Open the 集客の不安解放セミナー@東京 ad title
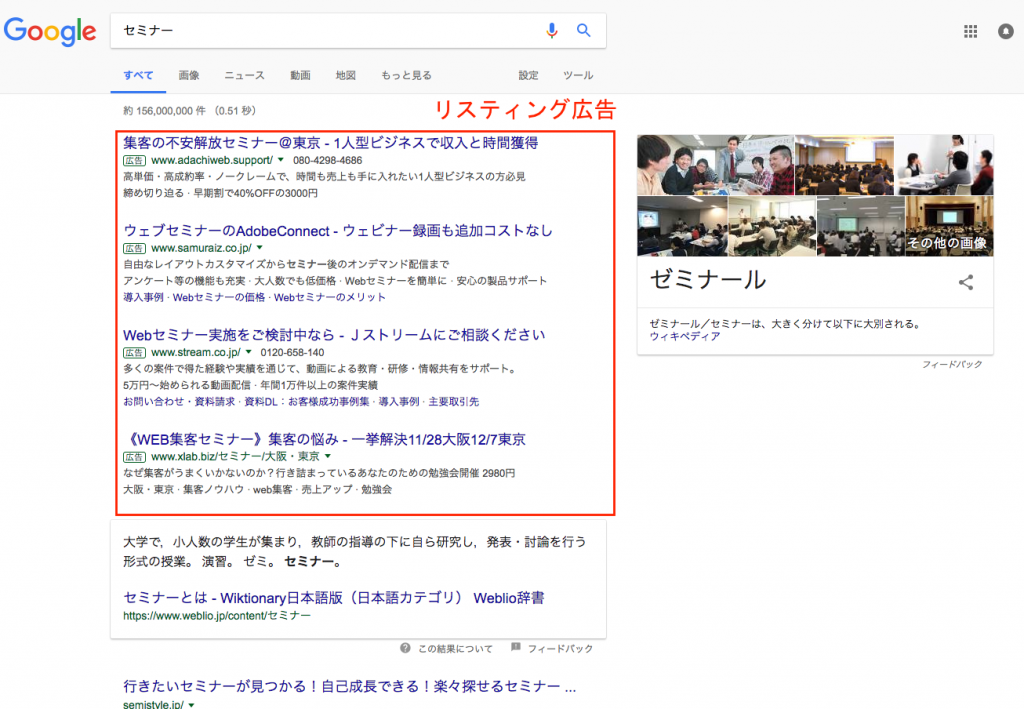This screenshot has width=1024, height=709. point(330,143)
